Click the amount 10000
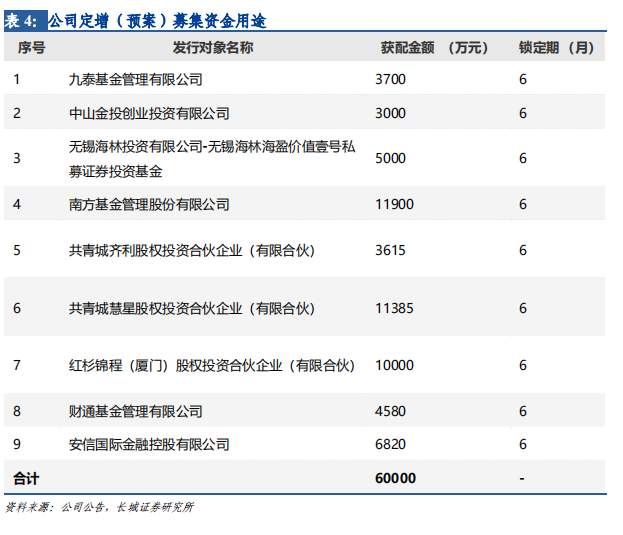Image resolution: width=623 pixels, height=535 pixels. [394, 365]
